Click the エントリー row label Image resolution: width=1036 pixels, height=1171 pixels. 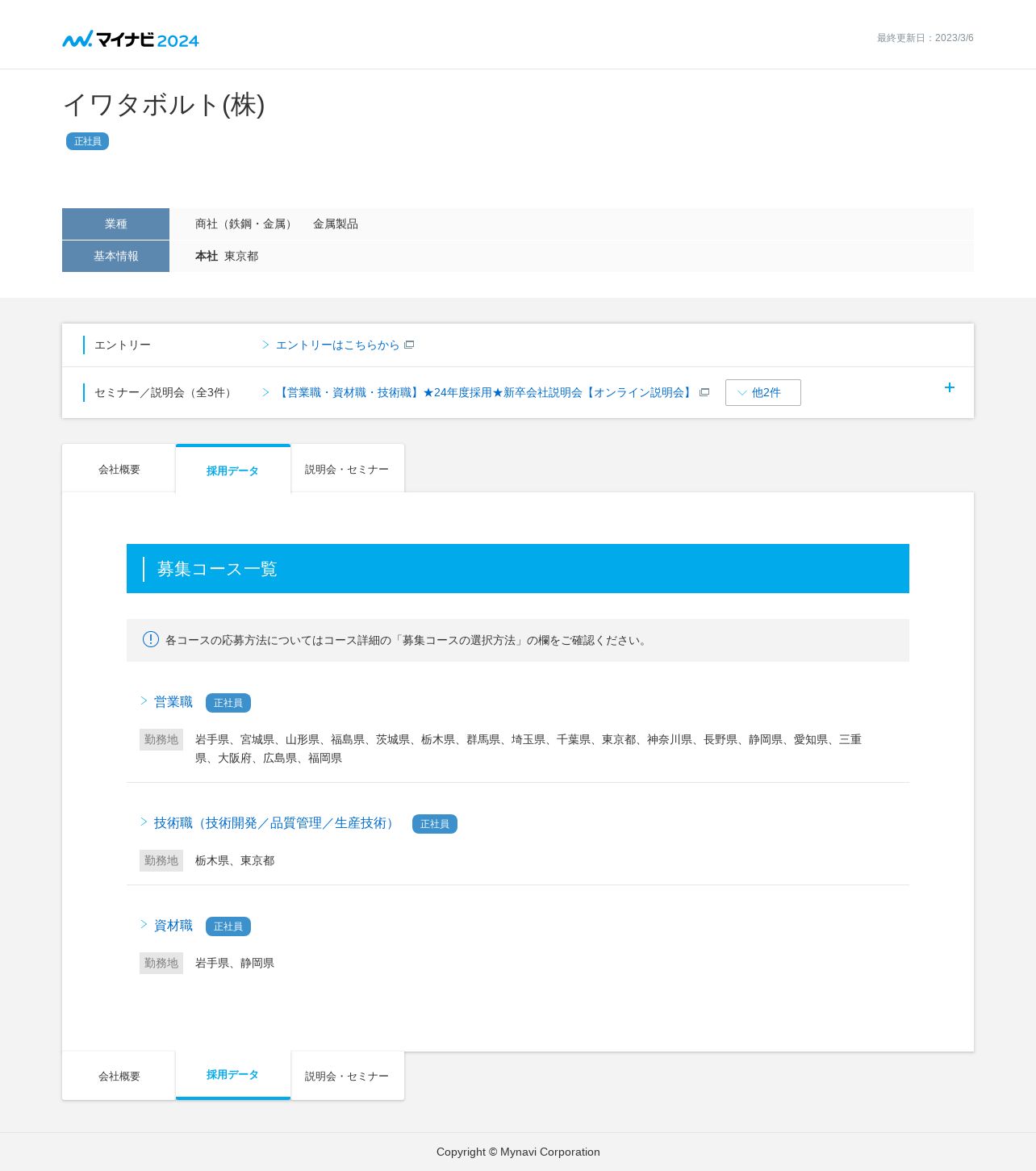(123, 345)
